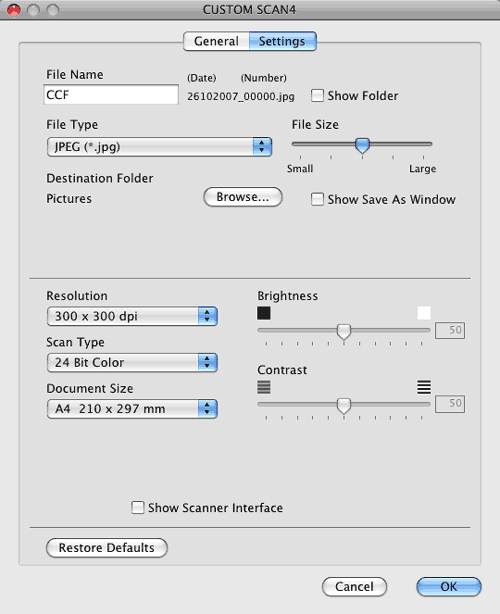Enable the Show Folder checkbox
This screenshot has width=500, height=614.
(317, 96)
